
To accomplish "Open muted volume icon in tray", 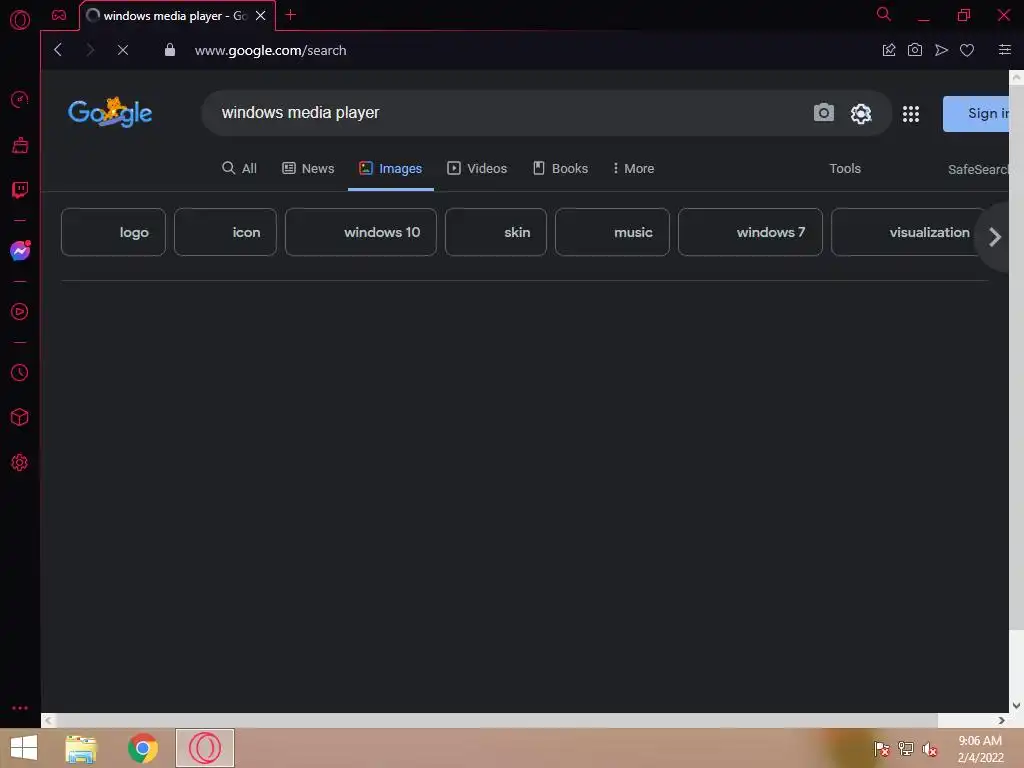I will point(930,749).
